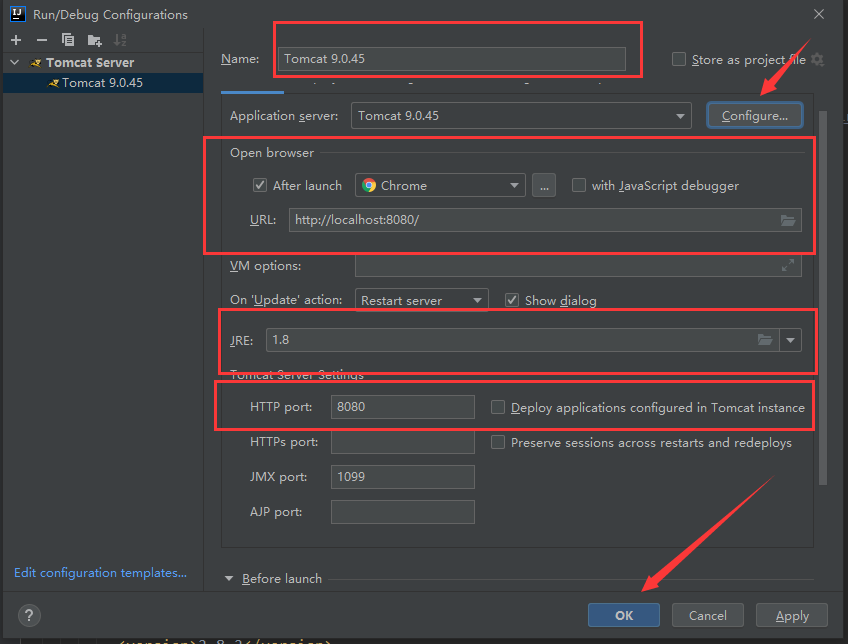Select Tomcat 9.0.45 configuration in tree
Image resolution: width=848 pixels, height=644 pixels.
click(x=103, y=83)
